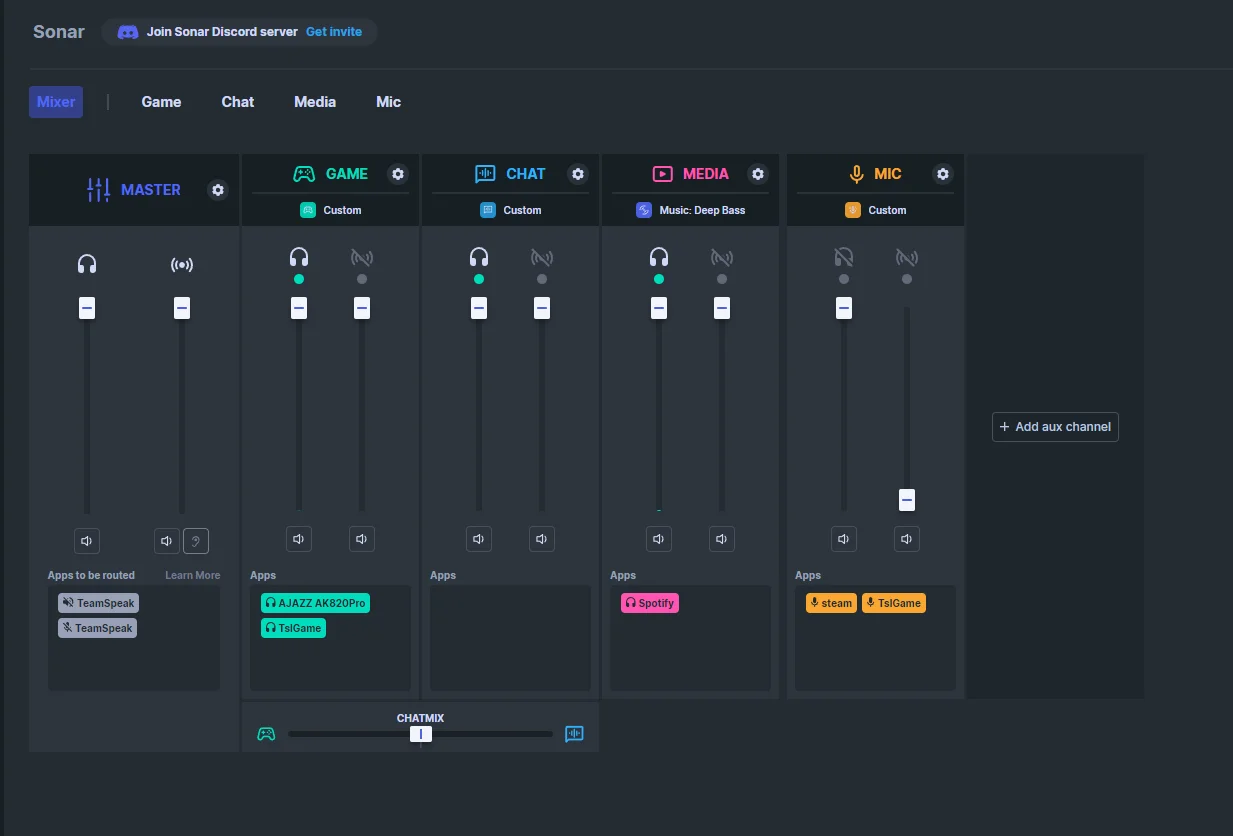Image resolution: width=1233 pixels, height=836 pixels.
Task: Toggle Game headphones monitoring
Action: (x=299, y=258)
